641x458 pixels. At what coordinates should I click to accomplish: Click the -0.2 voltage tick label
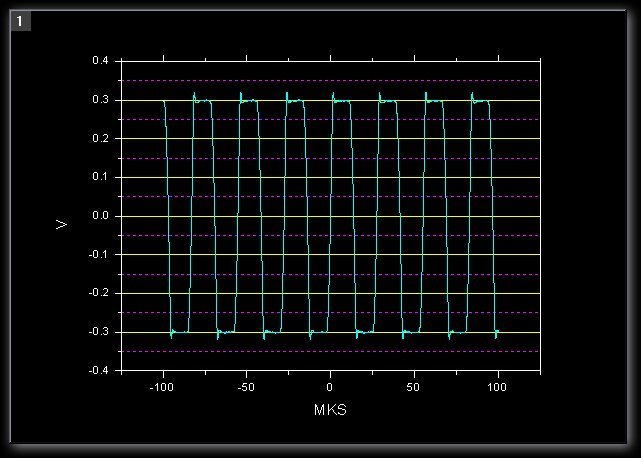pyautogui.click(x=98, y=293)
